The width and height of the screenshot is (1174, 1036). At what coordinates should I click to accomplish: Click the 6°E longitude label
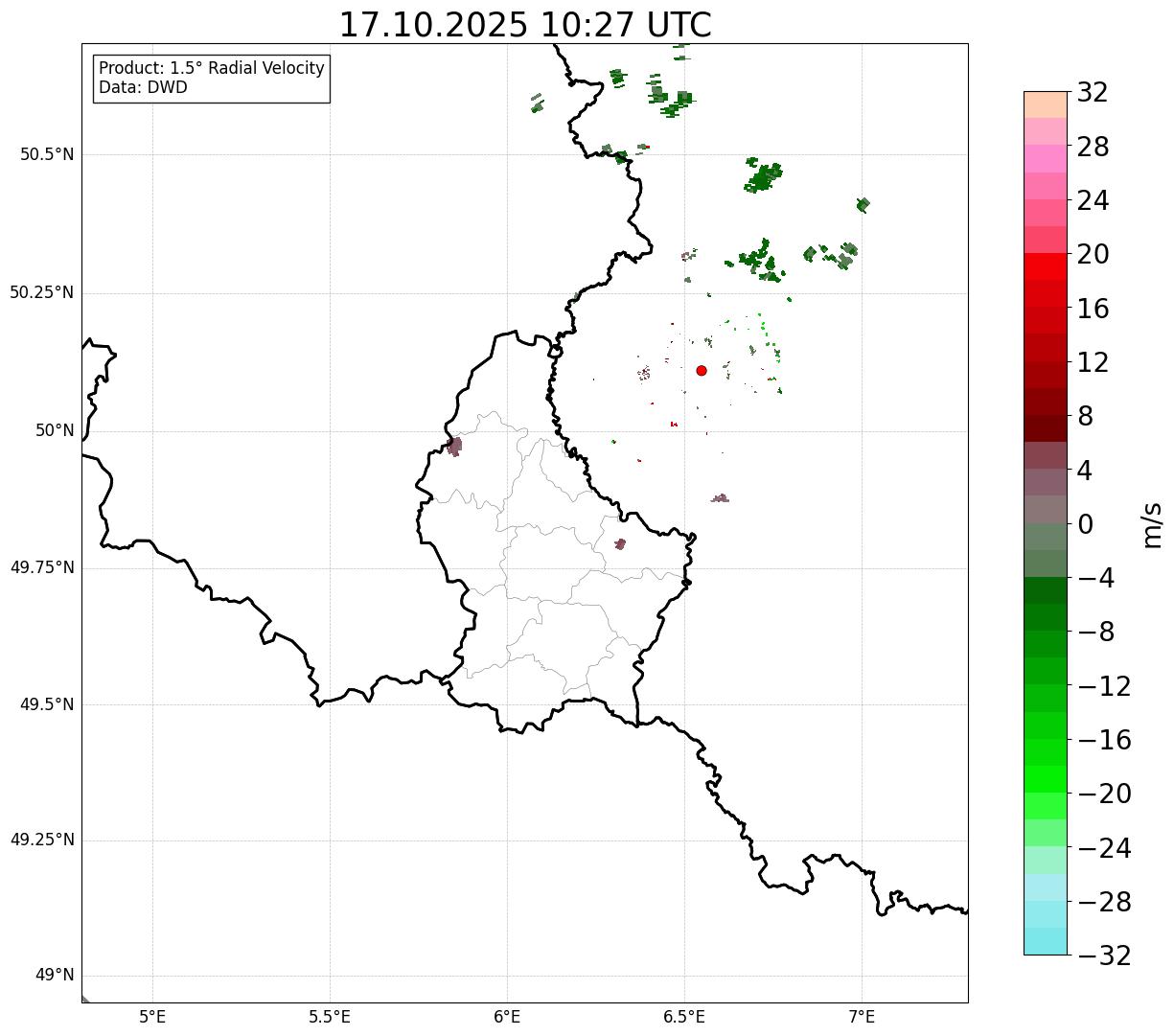(x=507, y=1017)
